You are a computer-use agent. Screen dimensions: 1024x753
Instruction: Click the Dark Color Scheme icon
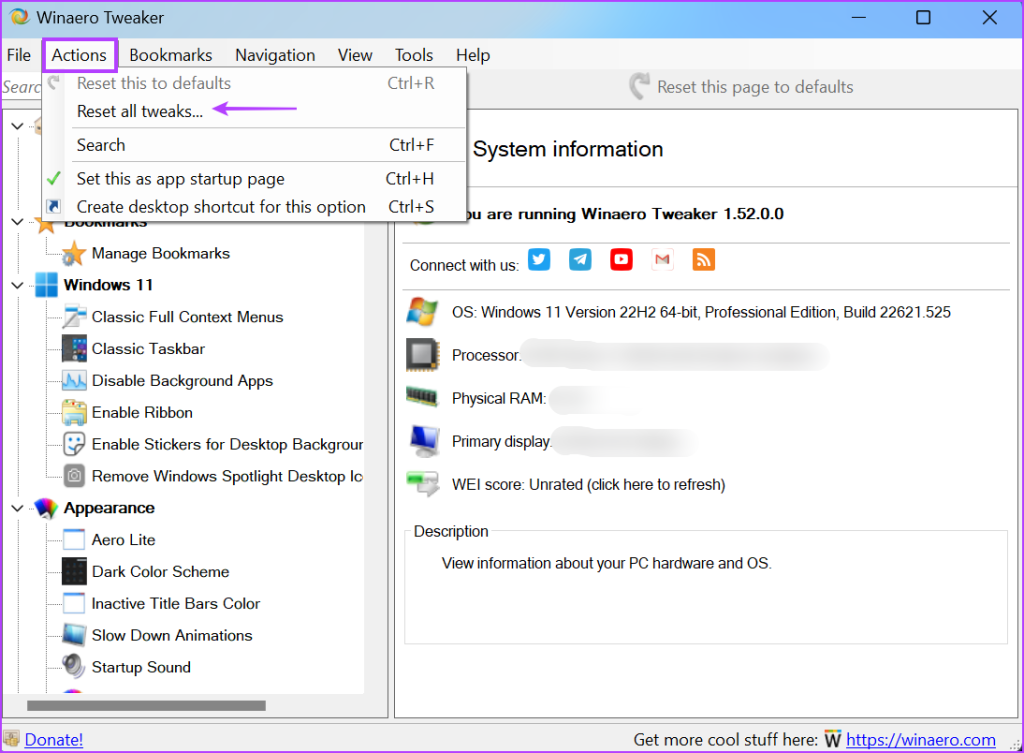pyautogui.click(x=74, y=571)
